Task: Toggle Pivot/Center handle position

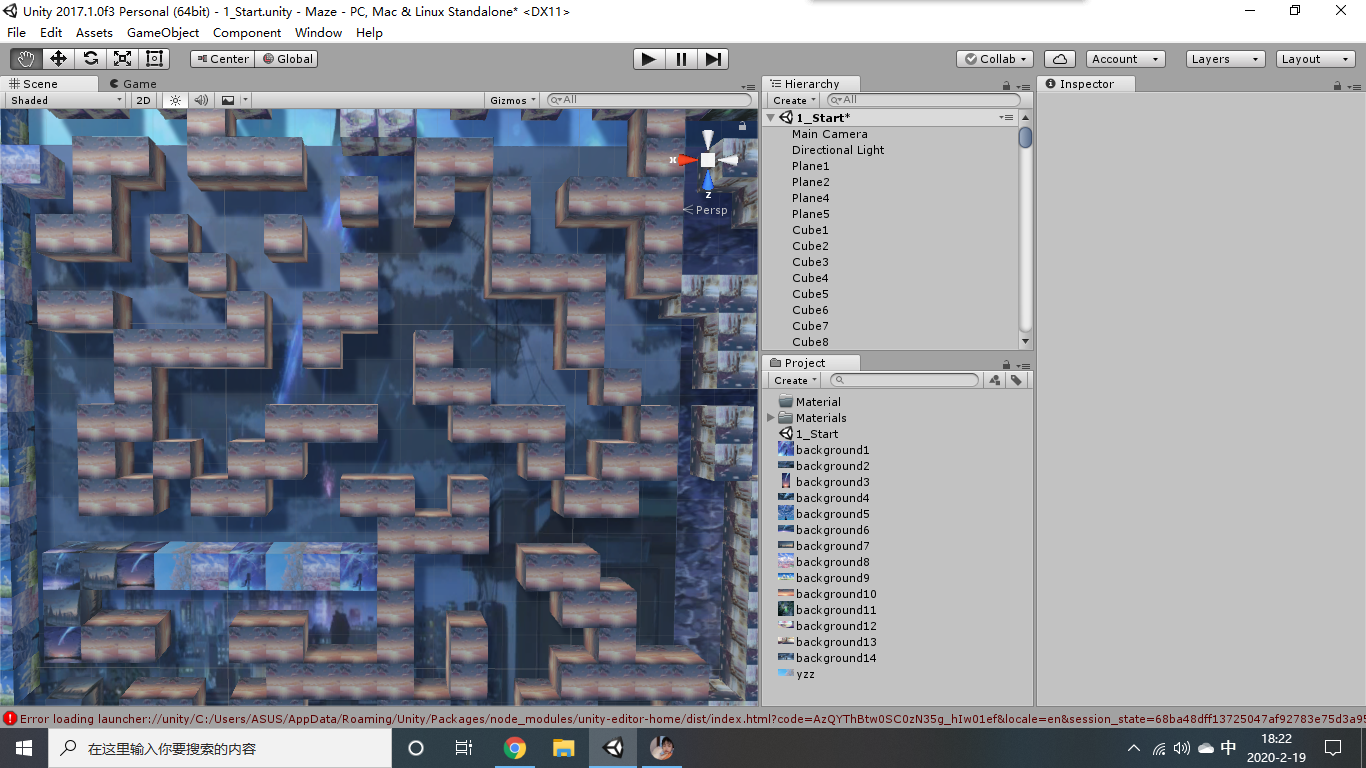Action: 221,58
